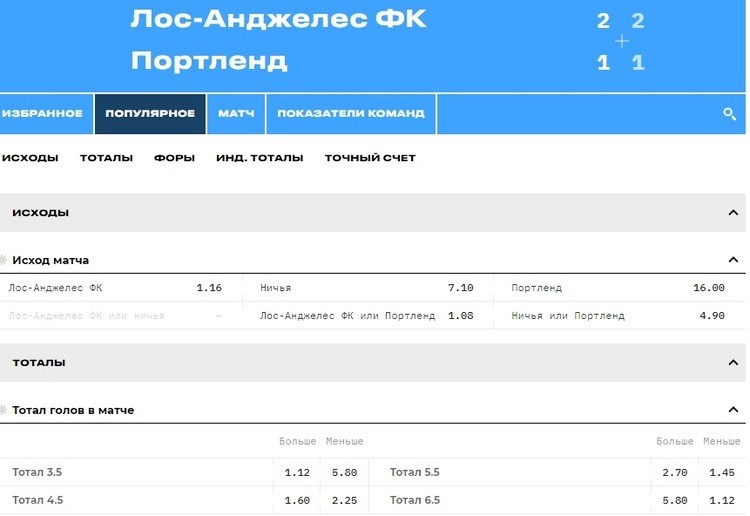Collapse the ИСХОДЫ section chevron
Image resolution: width=750 pixels, height=516 pixels.
click(x=733, y=213)
